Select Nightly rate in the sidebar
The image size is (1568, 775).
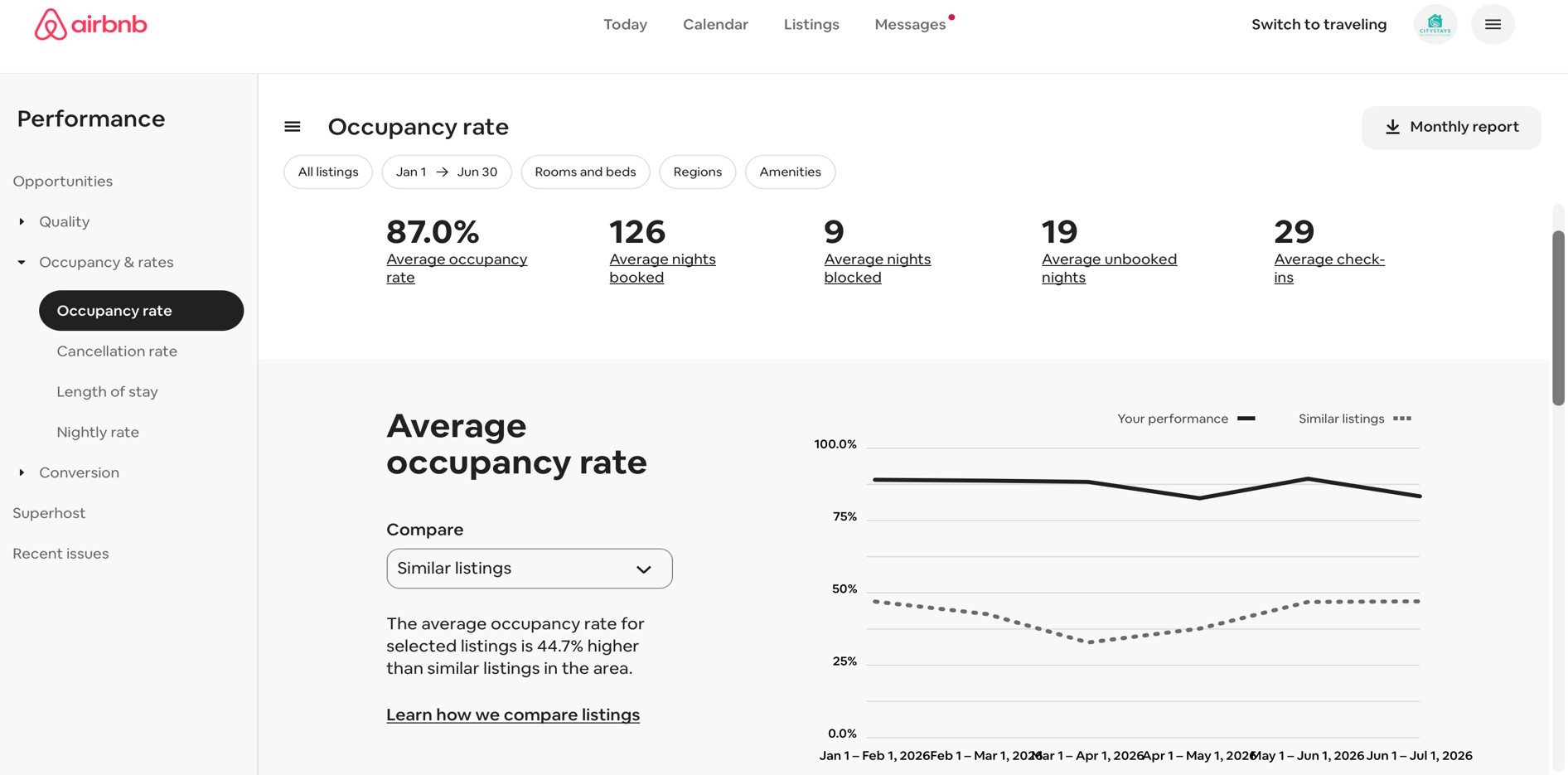tap(98, 432)
